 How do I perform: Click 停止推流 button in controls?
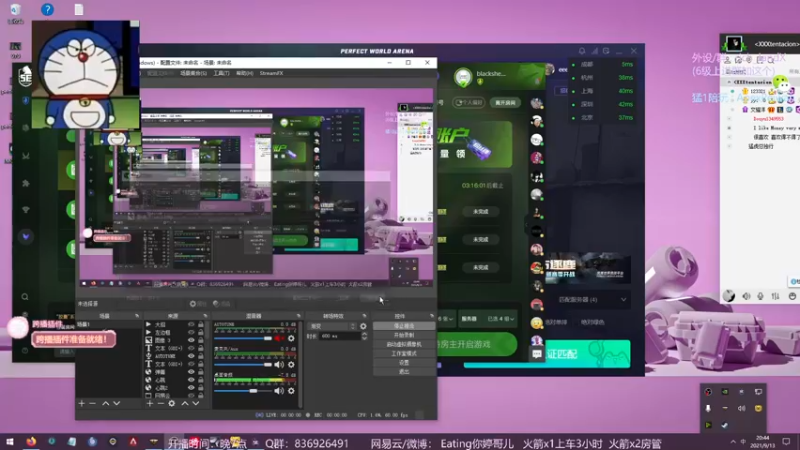point(404,326)
